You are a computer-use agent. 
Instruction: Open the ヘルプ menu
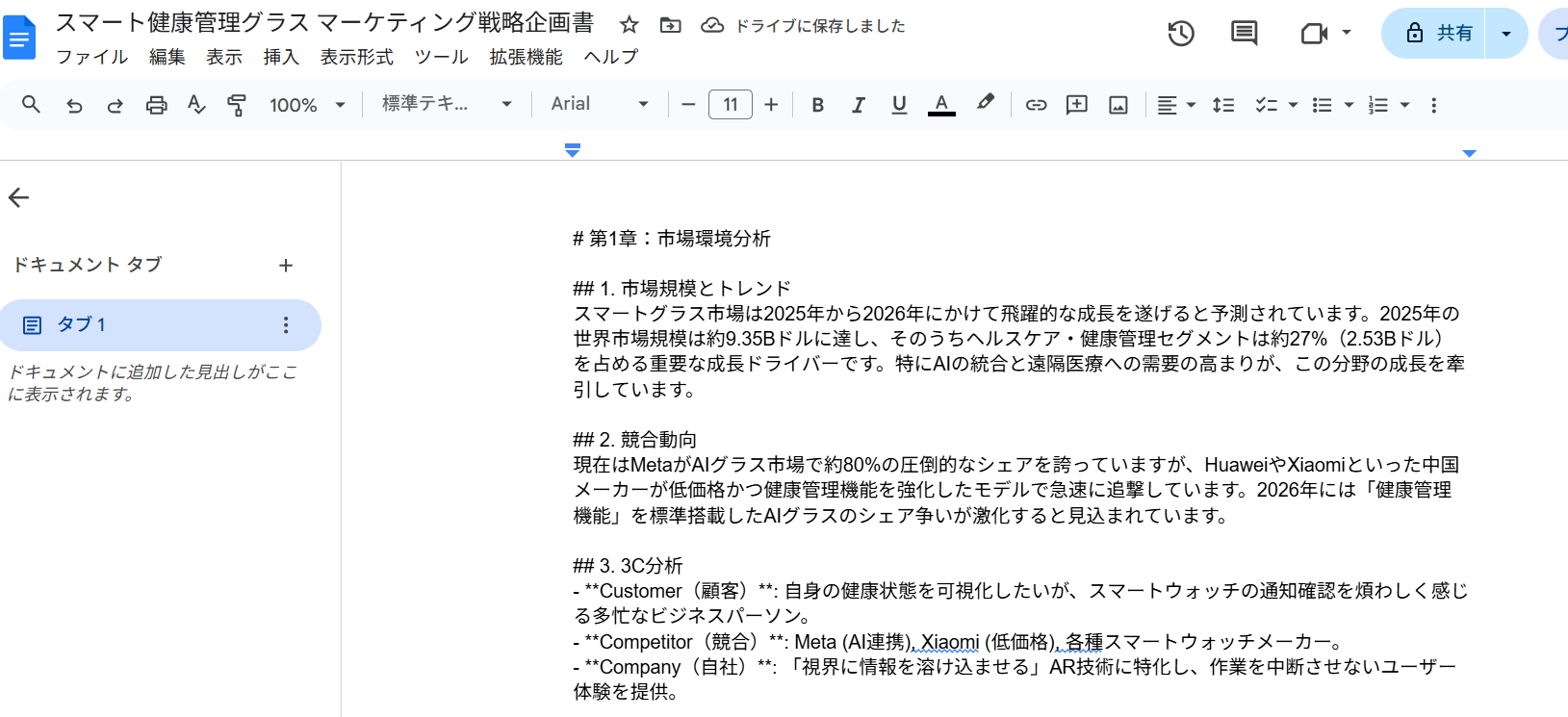click(611, 57)
